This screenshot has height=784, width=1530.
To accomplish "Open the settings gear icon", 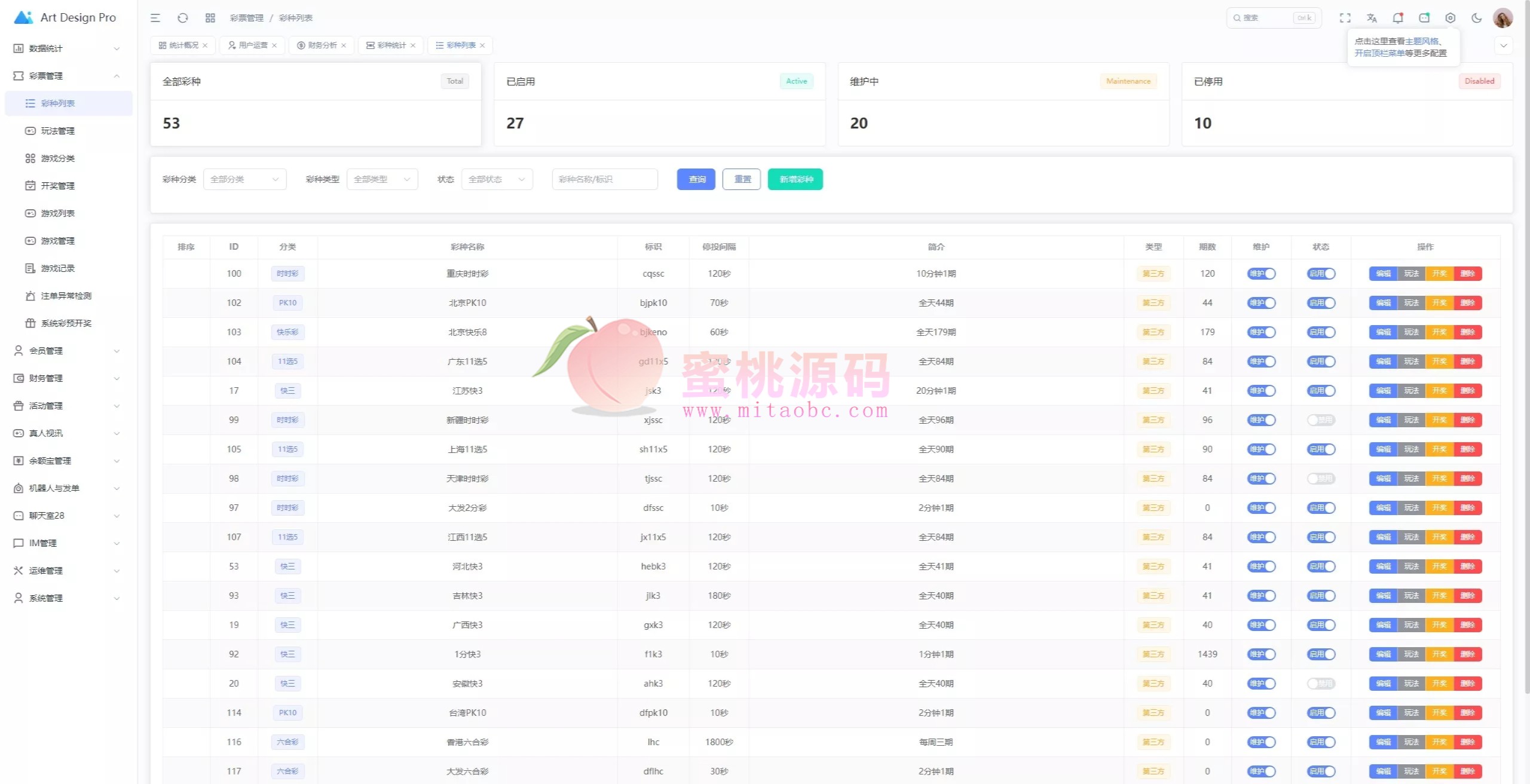I will tap(1450, 18).
